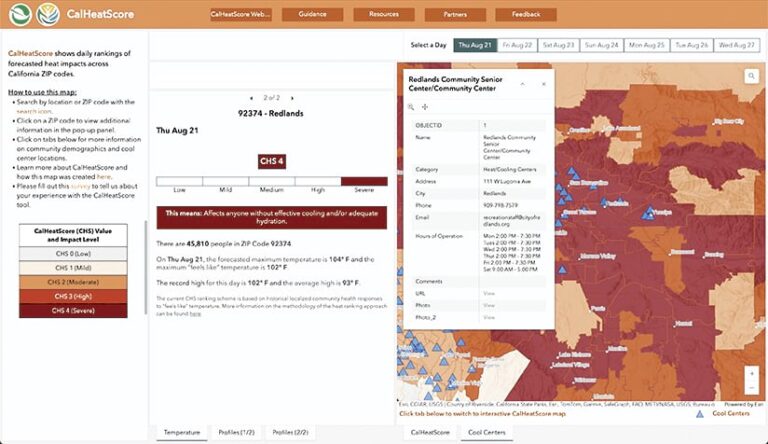The width and height of the screenshot is (768, 444).
Task: Select day Wed Aug 27
Action: [737, 45]
